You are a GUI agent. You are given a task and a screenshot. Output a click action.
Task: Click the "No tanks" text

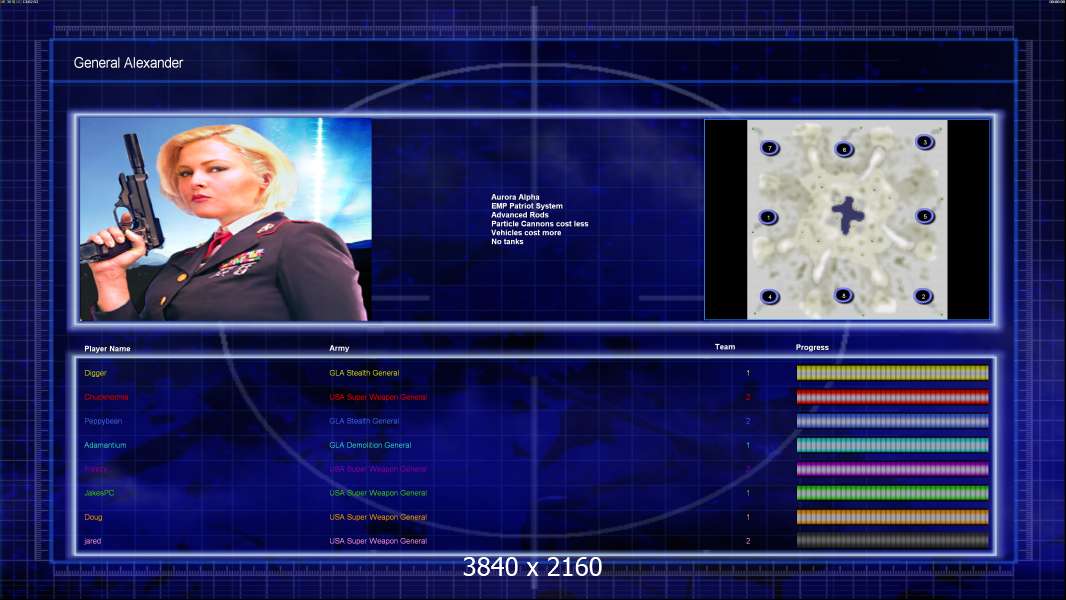coord(507,241)
